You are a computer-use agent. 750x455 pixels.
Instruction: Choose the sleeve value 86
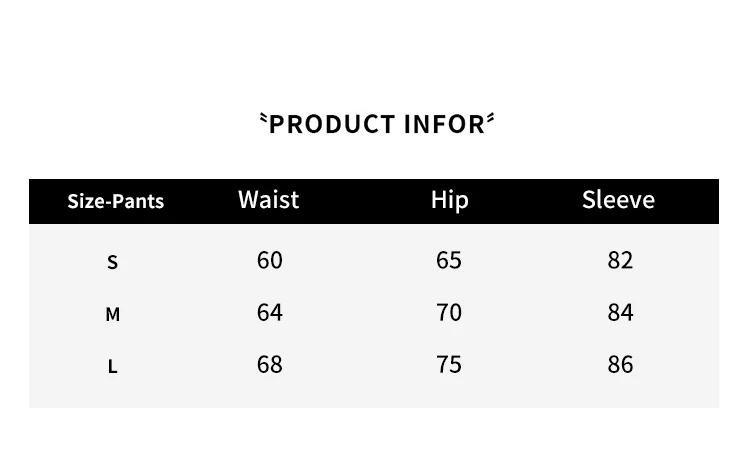pyautogui.click(x=620, y=365)
